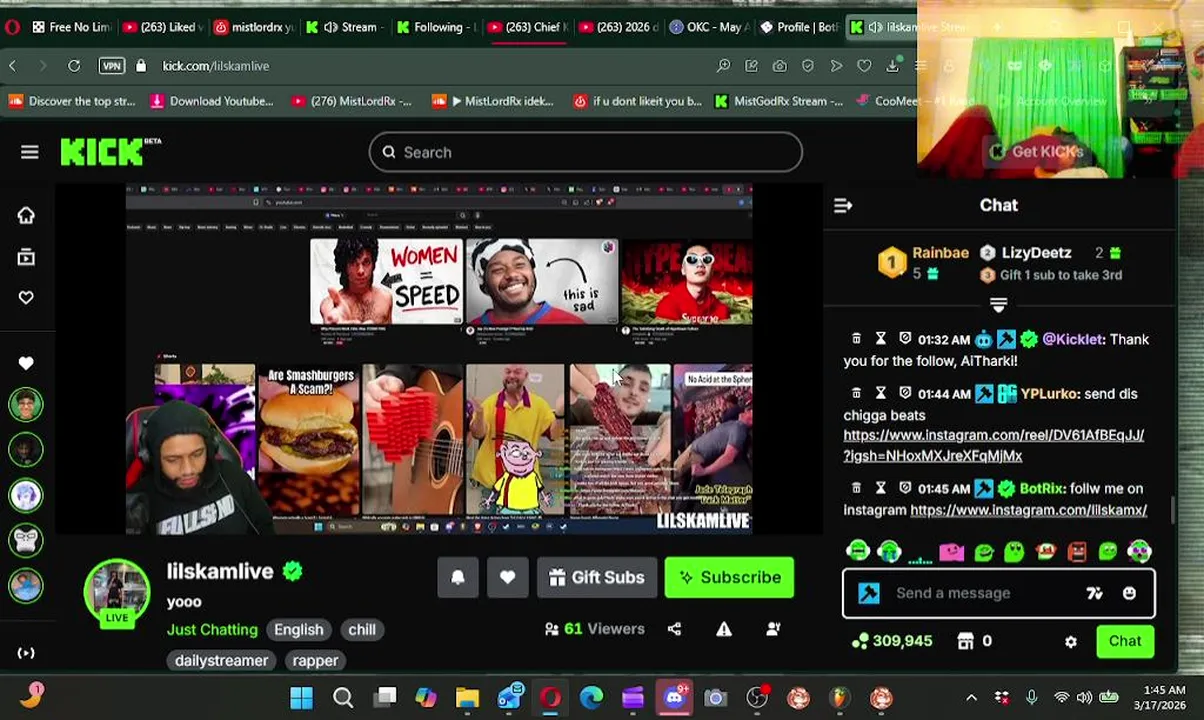The width and height of the screenshot is (1204, 720).
Task: Follow channel with heart button
Action: pos(508,577)
